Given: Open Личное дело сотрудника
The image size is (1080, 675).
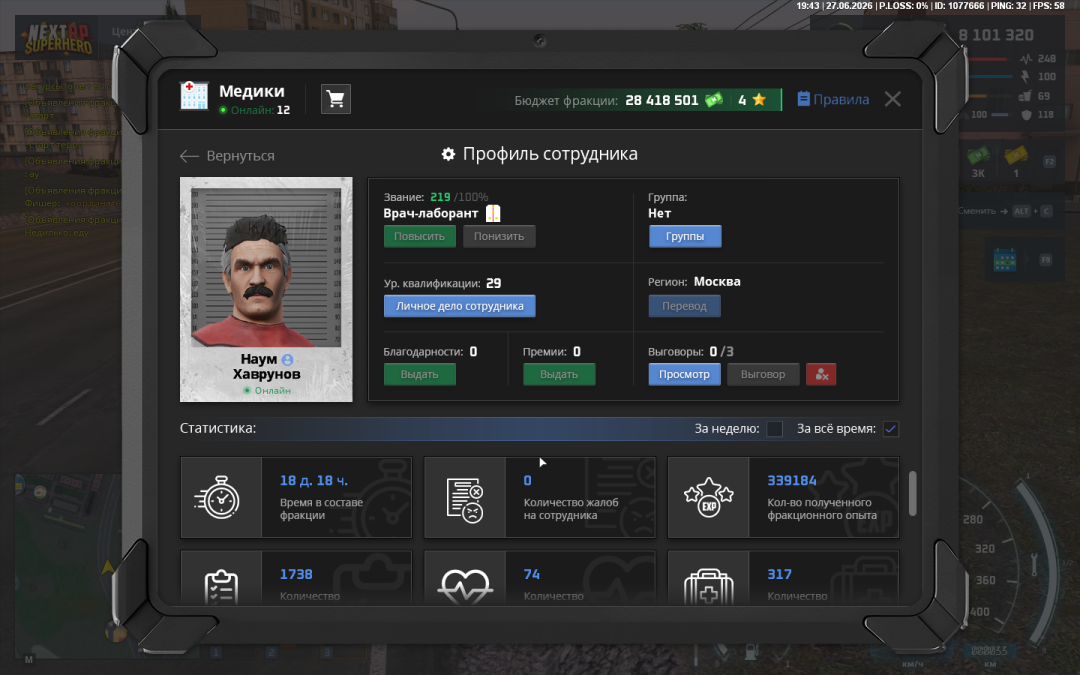Looking at the screenshot, I should point(459,306).
